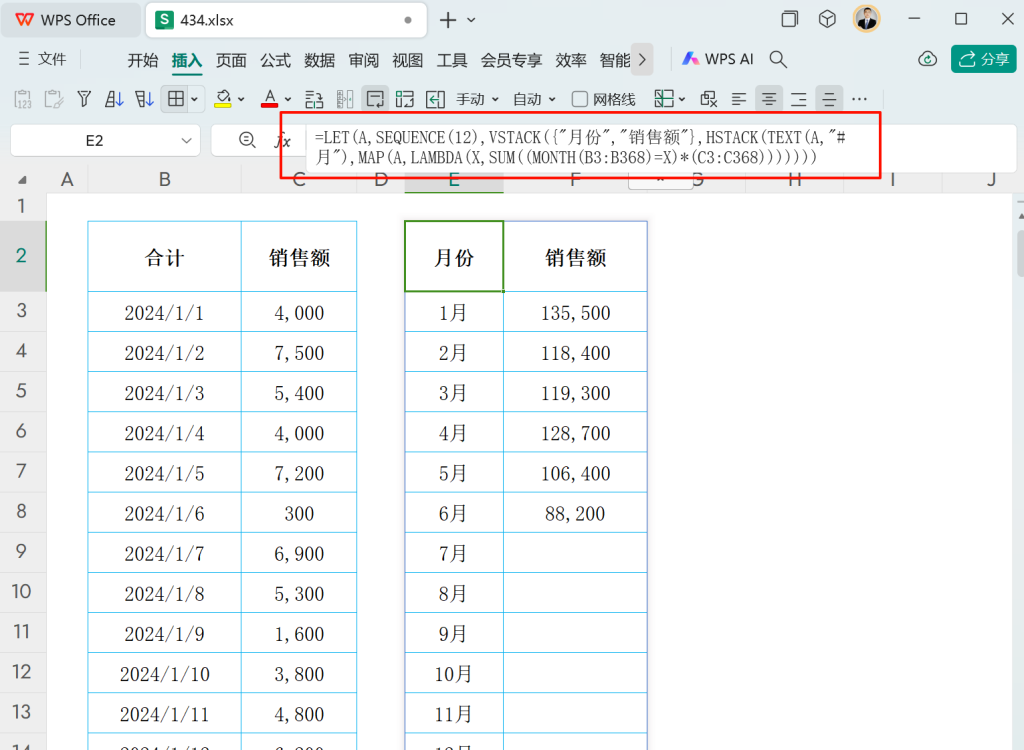This screenshot has width=1024, height=750.
Task: Align text to the right icon
Action: (799, 99)
